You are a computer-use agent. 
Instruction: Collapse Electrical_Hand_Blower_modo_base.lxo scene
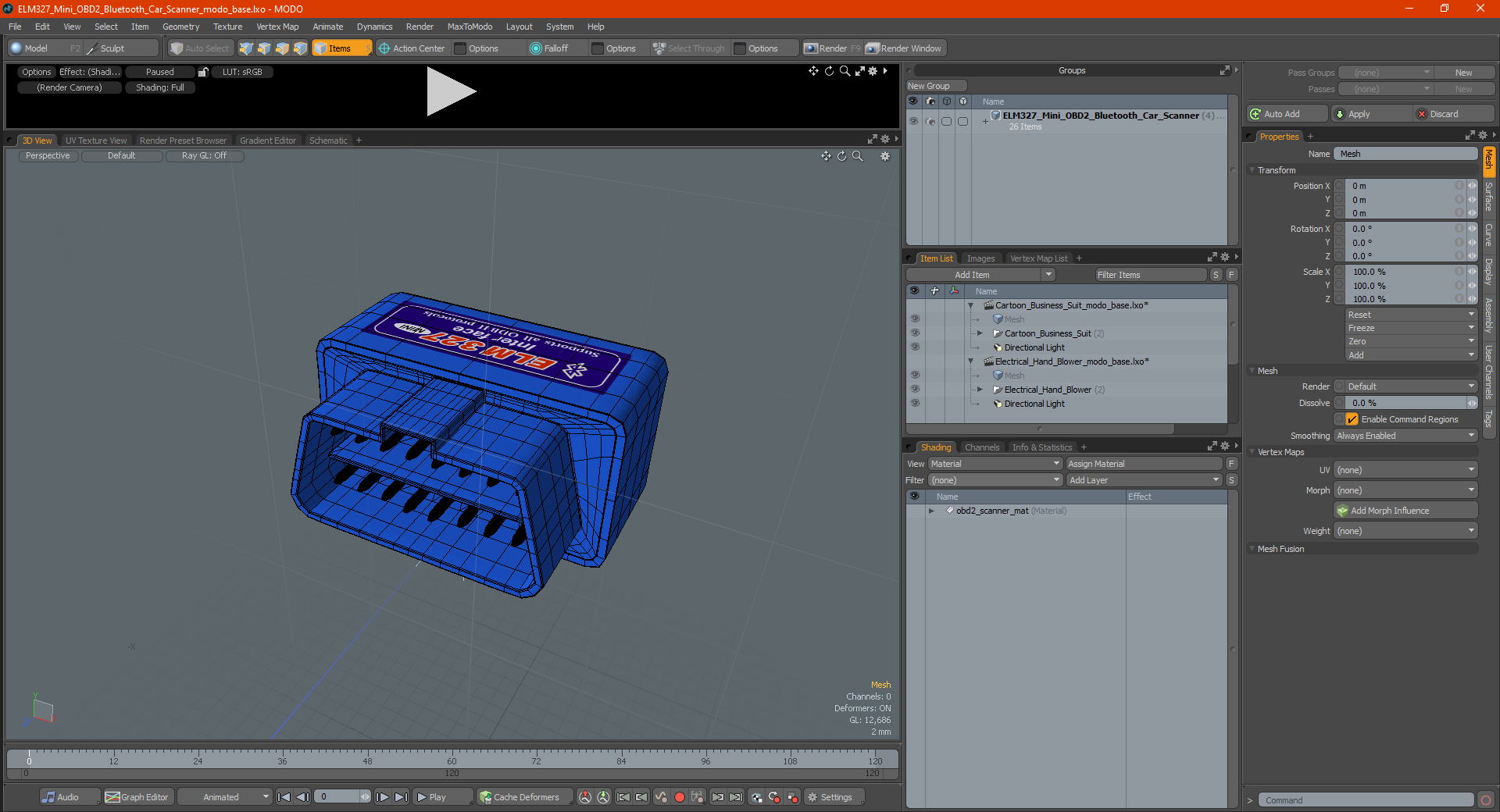coord(971,361)
